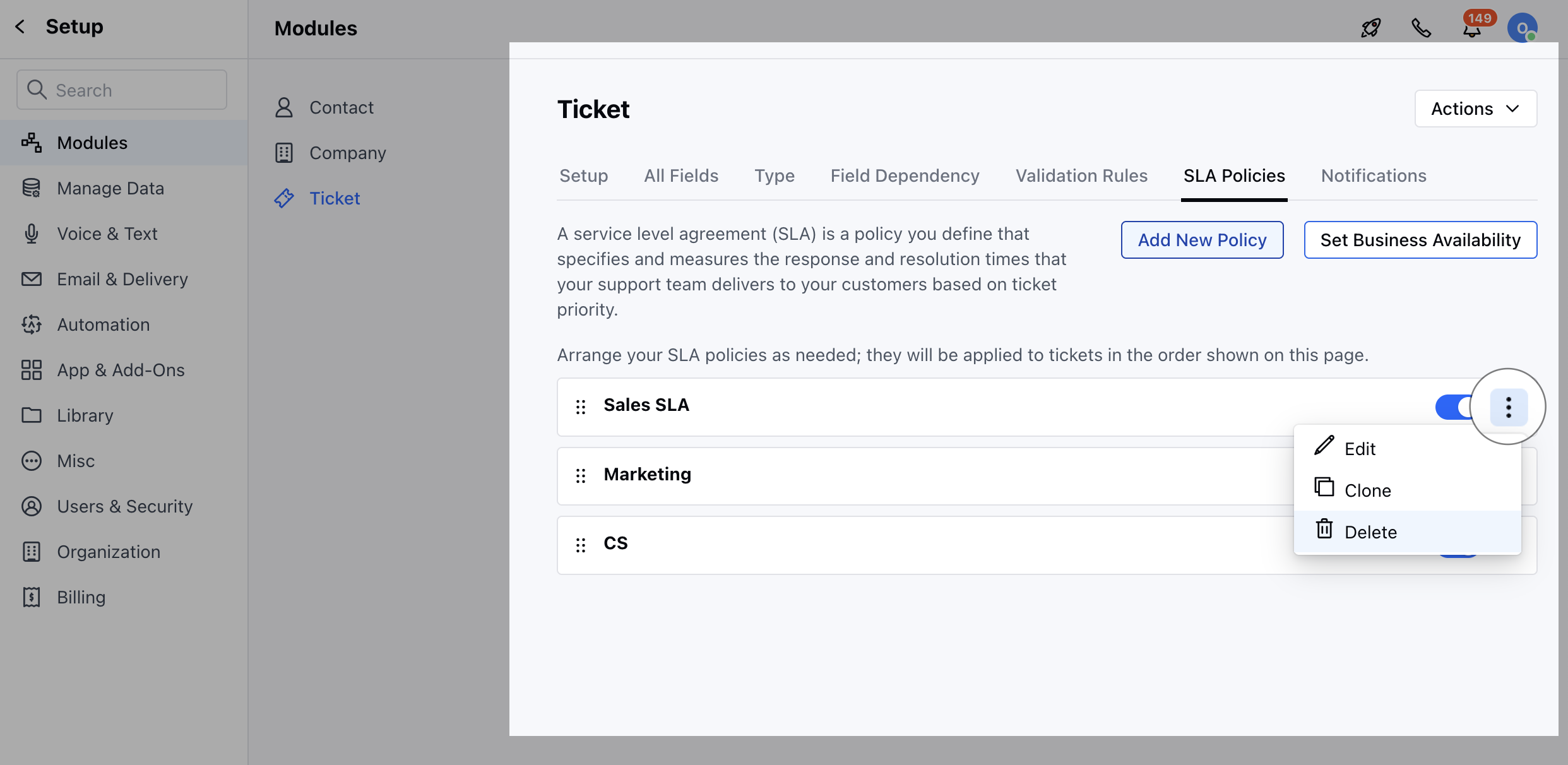Click the user profile avatar

(1522, 28)
